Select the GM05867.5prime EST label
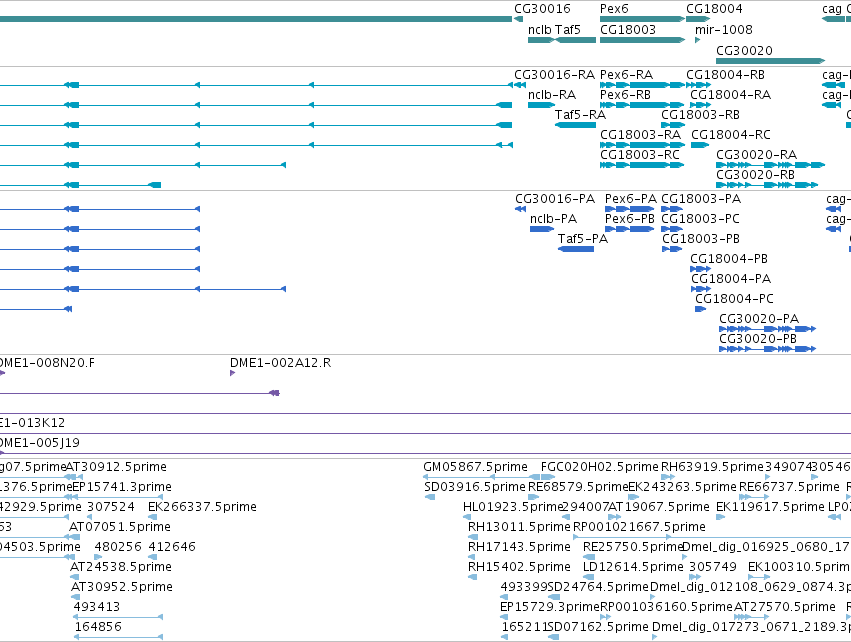The width and height of the screenshot is (851, 642). (475, 467)
